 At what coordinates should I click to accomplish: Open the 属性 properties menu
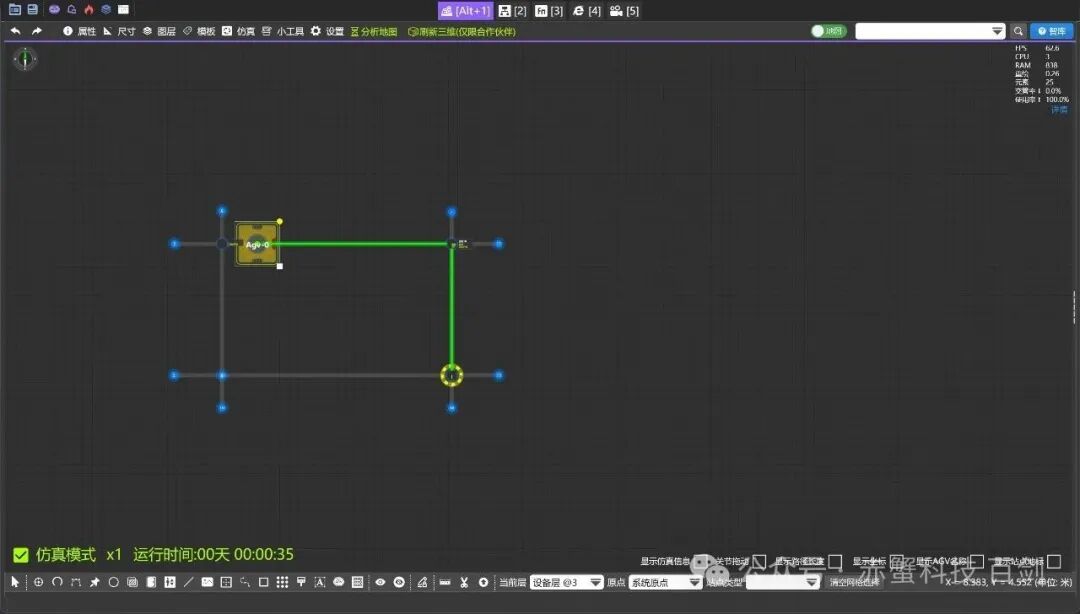tap(79, 31)
